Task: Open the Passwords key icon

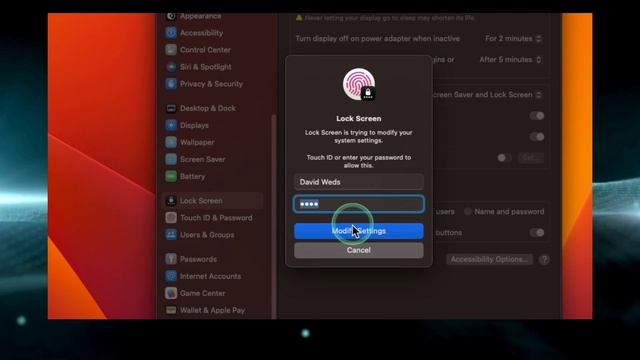Action: click(171, 259)
